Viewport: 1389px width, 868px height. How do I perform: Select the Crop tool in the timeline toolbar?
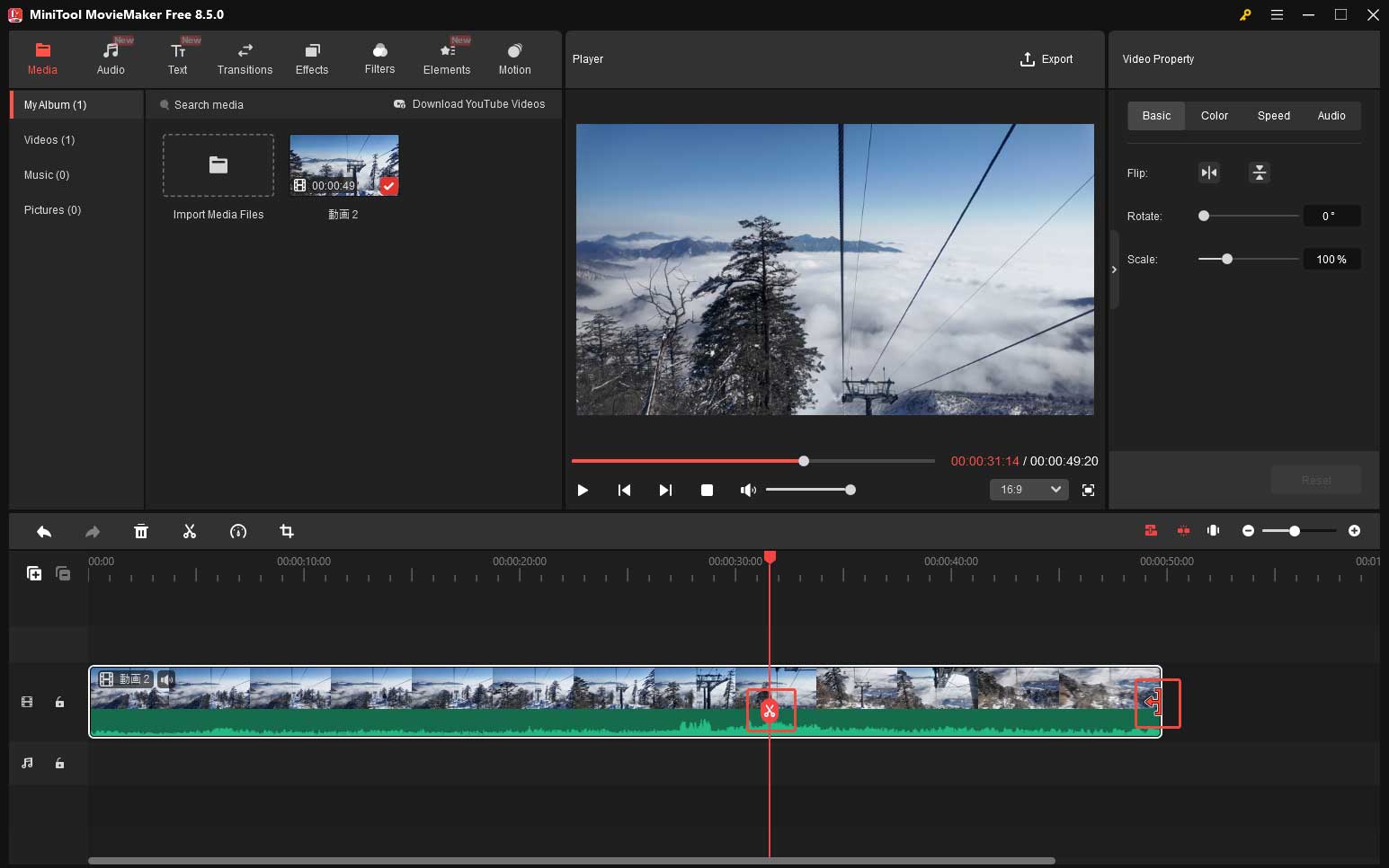[287, 531]
